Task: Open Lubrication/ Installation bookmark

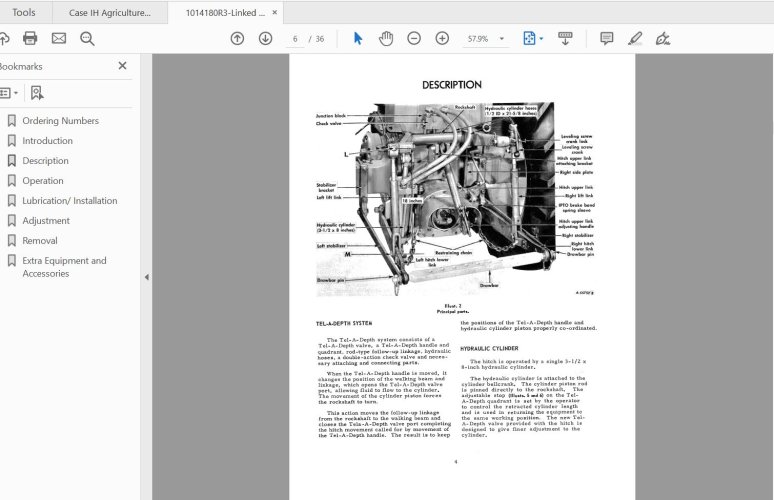Action: point(70,201)
